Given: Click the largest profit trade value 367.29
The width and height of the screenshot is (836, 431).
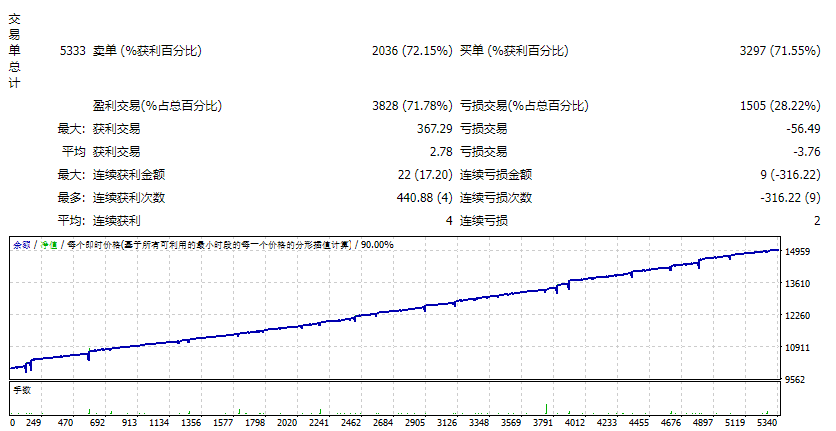Looking at the screenshot, I should pos(435,129).
